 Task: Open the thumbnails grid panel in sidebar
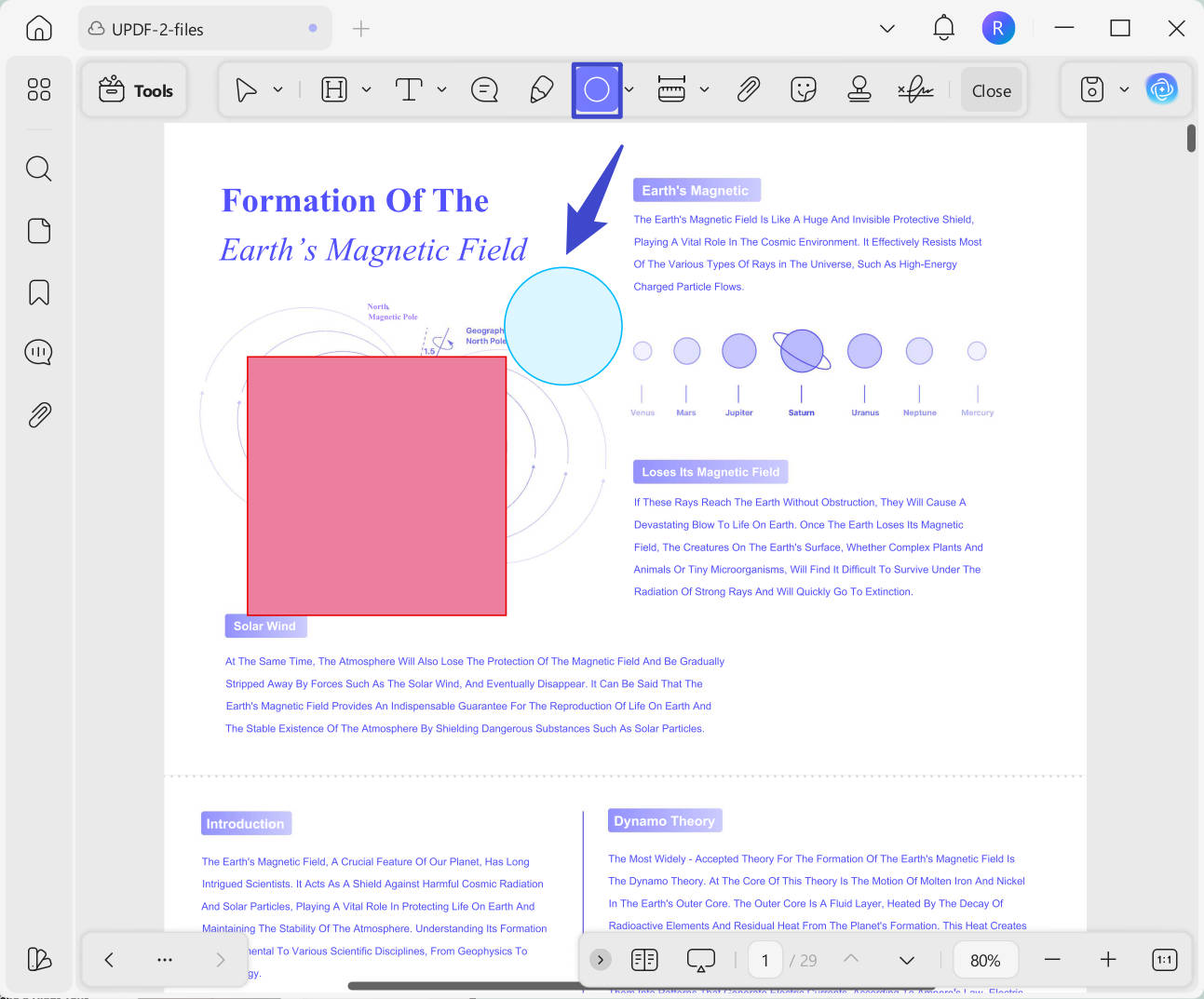click(x=38, y=89)
